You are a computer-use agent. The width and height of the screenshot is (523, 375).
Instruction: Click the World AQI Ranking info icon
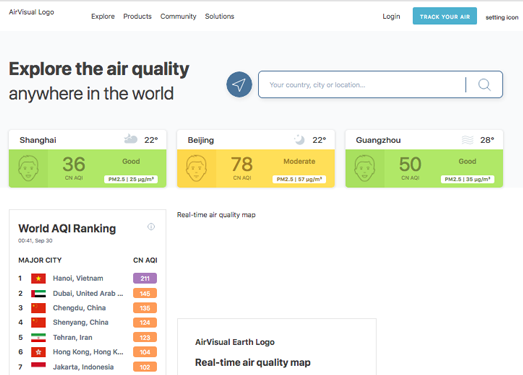(151, 227)
